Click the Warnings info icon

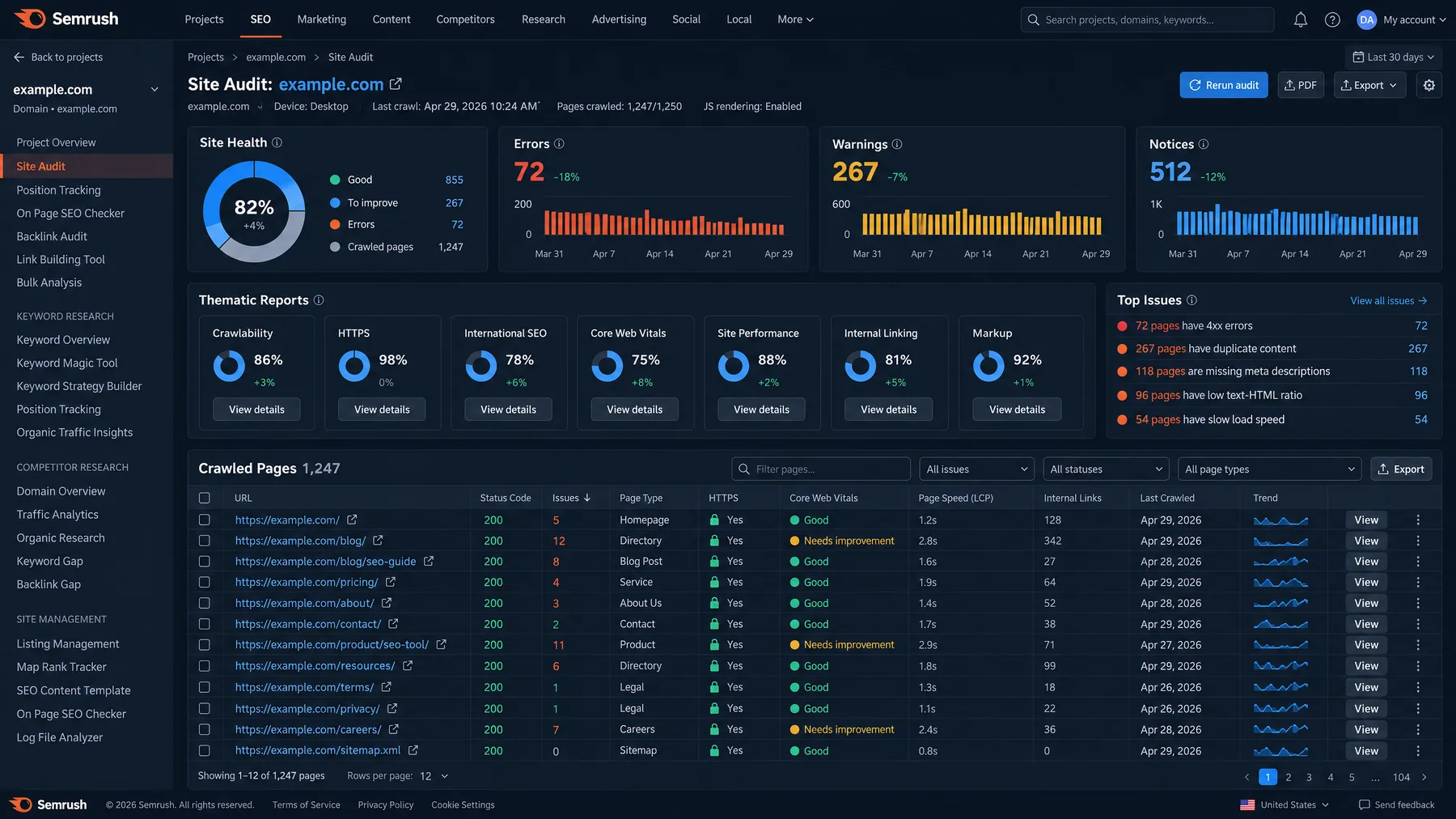point(896,144)
